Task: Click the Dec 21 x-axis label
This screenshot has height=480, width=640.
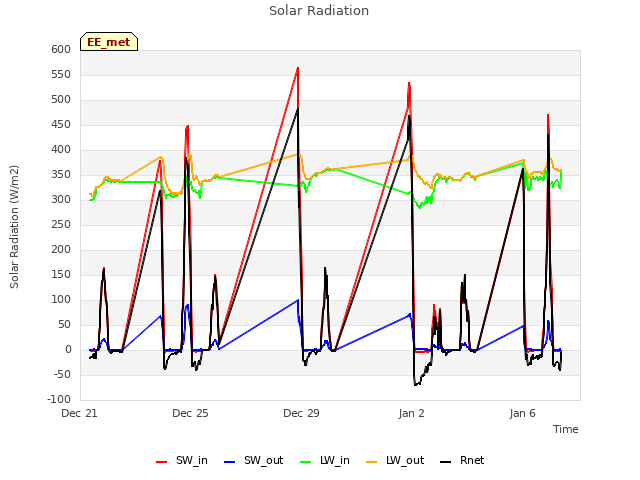Action: (x=80, y=413)
